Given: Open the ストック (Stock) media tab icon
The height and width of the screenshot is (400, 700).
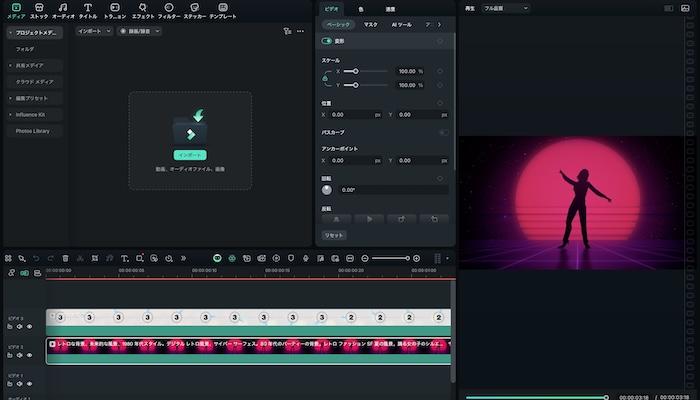Looking at the screenshot, I should (x=39, y=8).
